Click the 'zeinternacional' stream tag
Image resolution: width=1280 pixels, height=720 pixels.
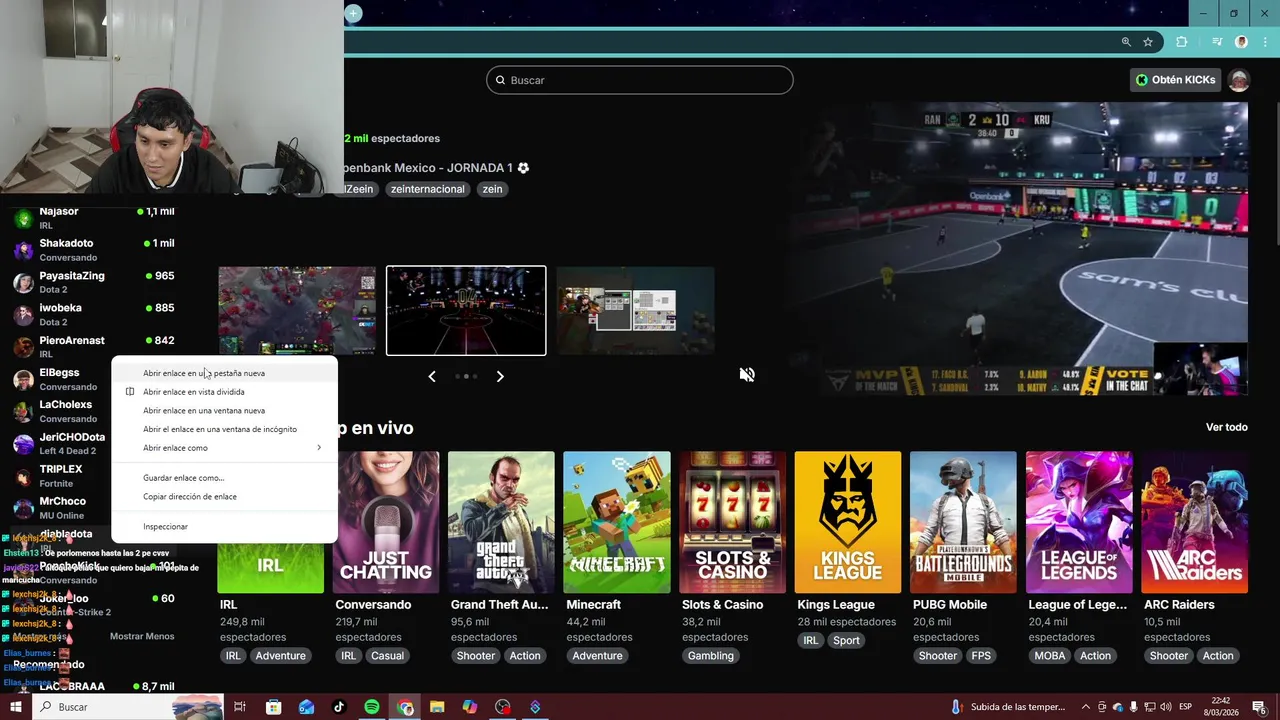tap(428, 189)
